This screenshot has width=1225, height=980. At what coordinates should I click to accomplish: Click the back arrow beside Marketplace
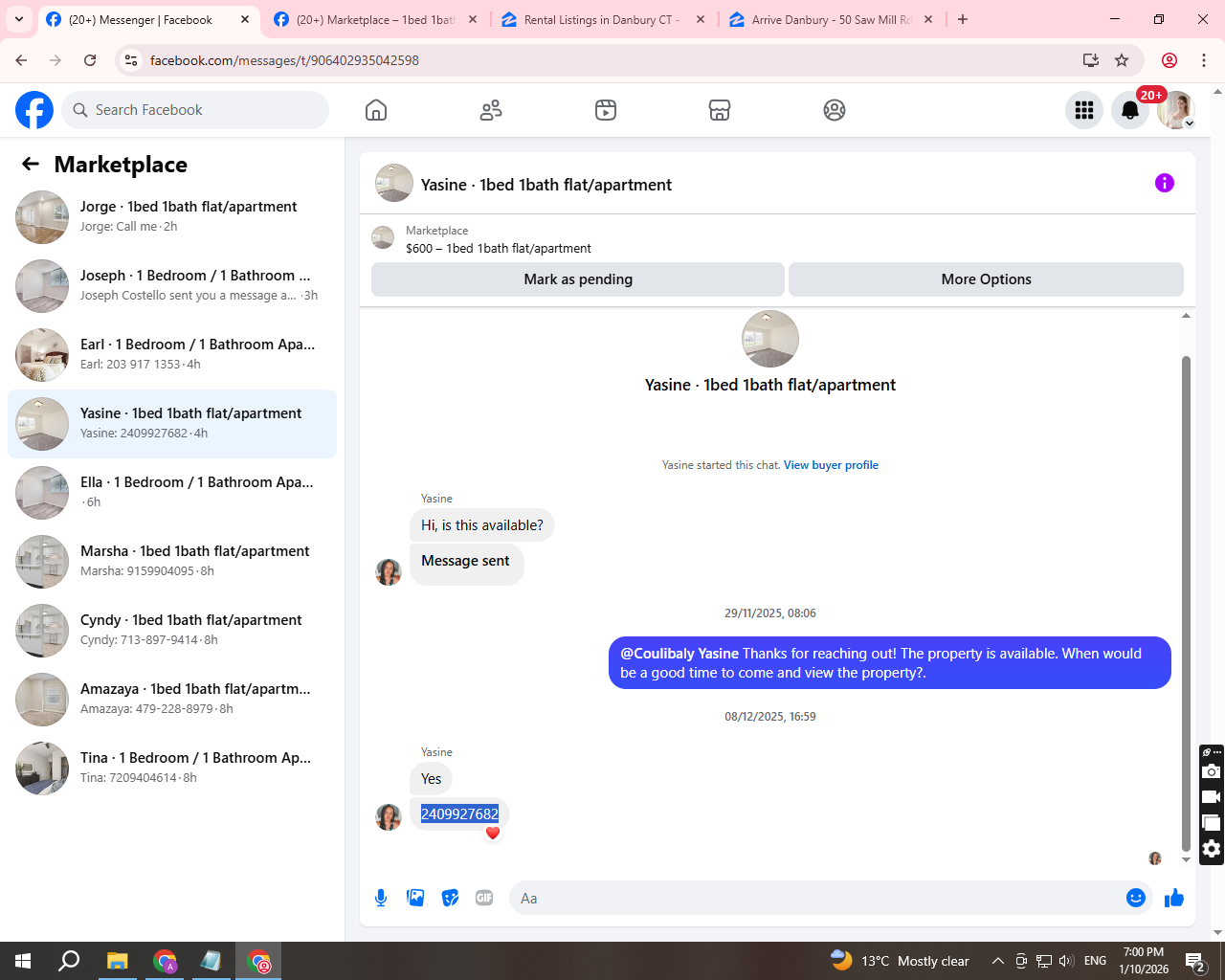pos(31,165)
